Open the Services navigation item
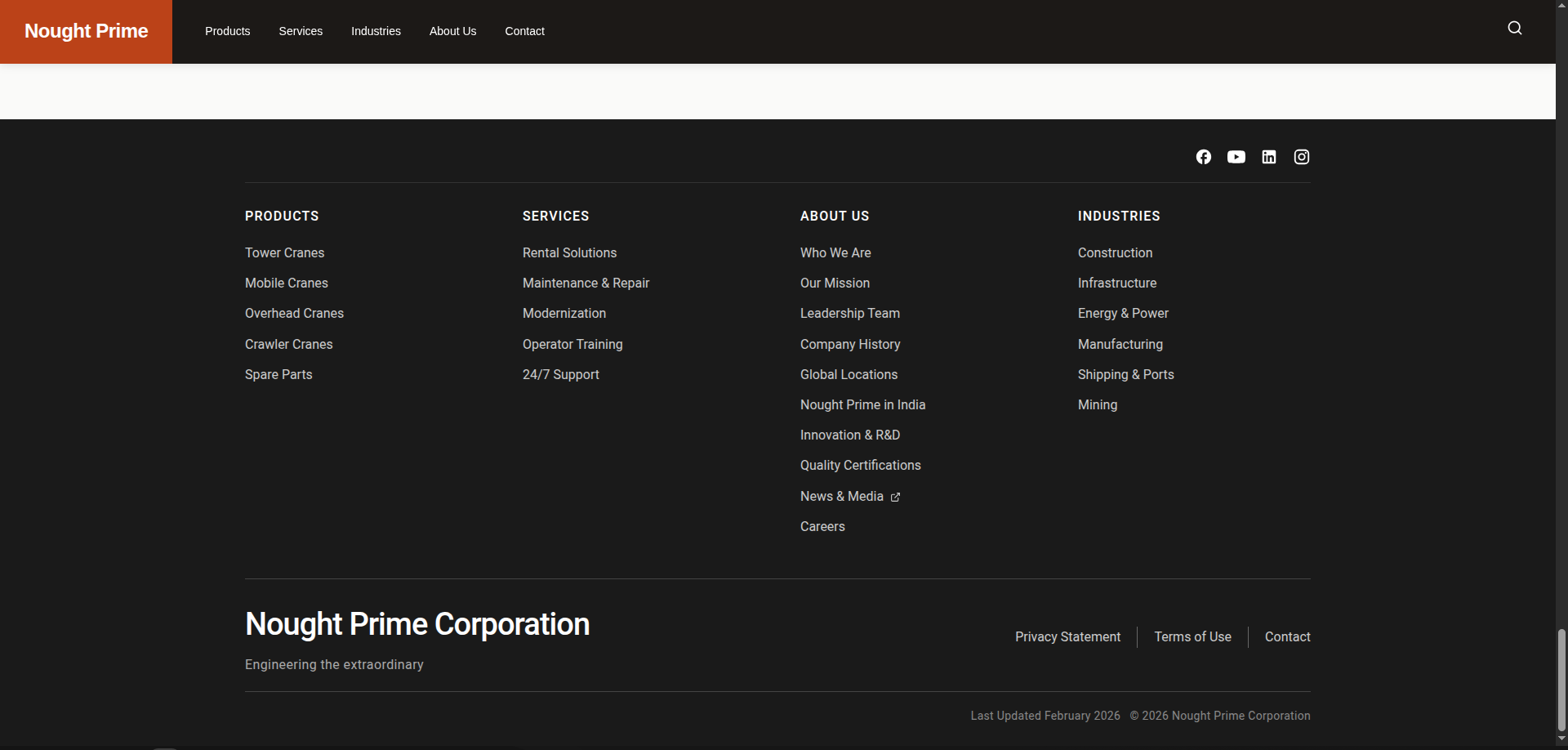1568x750 pixels. [x=301, y=31]
